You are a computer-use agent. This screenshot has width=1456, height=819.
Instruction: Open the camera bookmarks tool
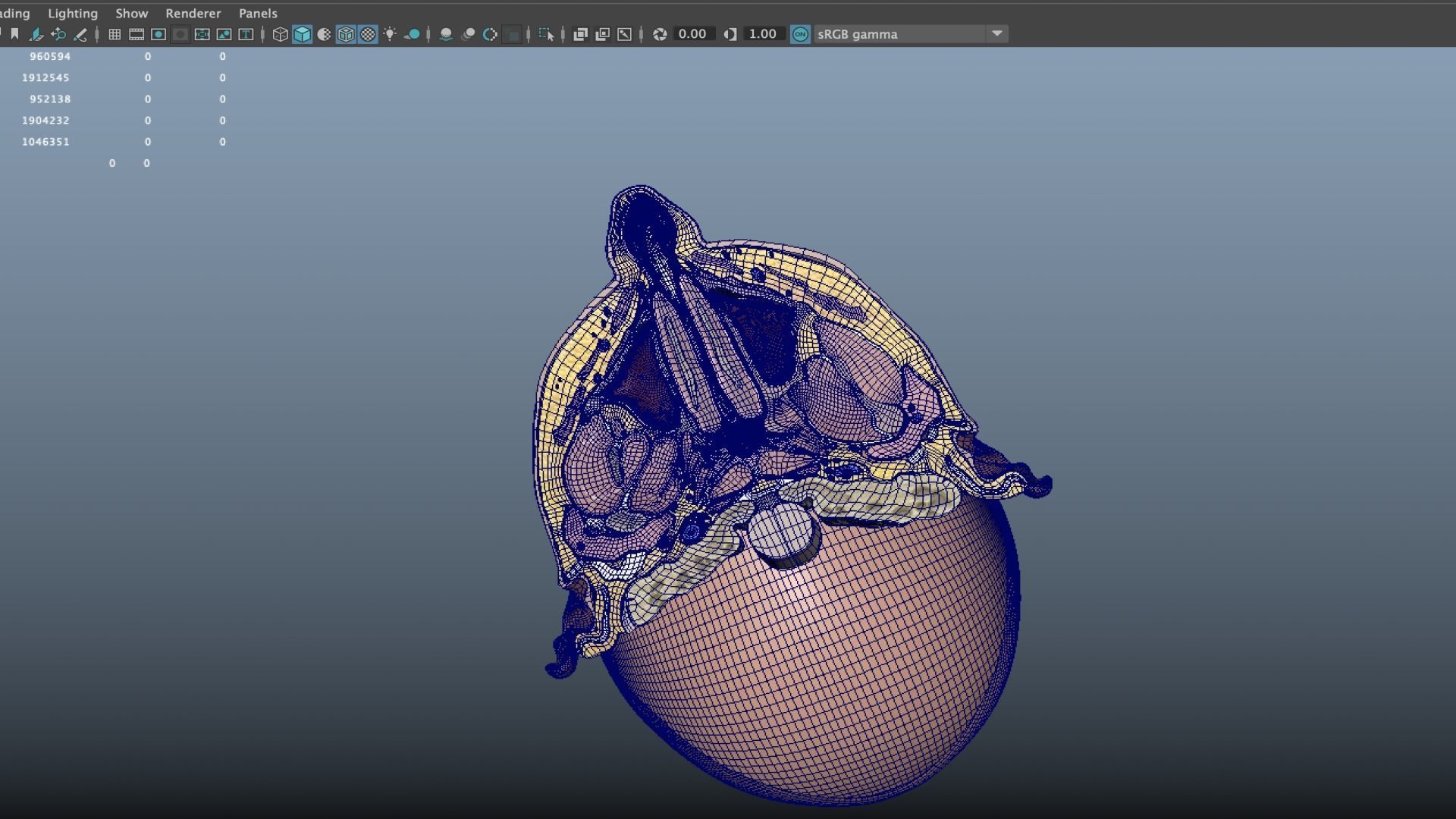click(16, 33)
